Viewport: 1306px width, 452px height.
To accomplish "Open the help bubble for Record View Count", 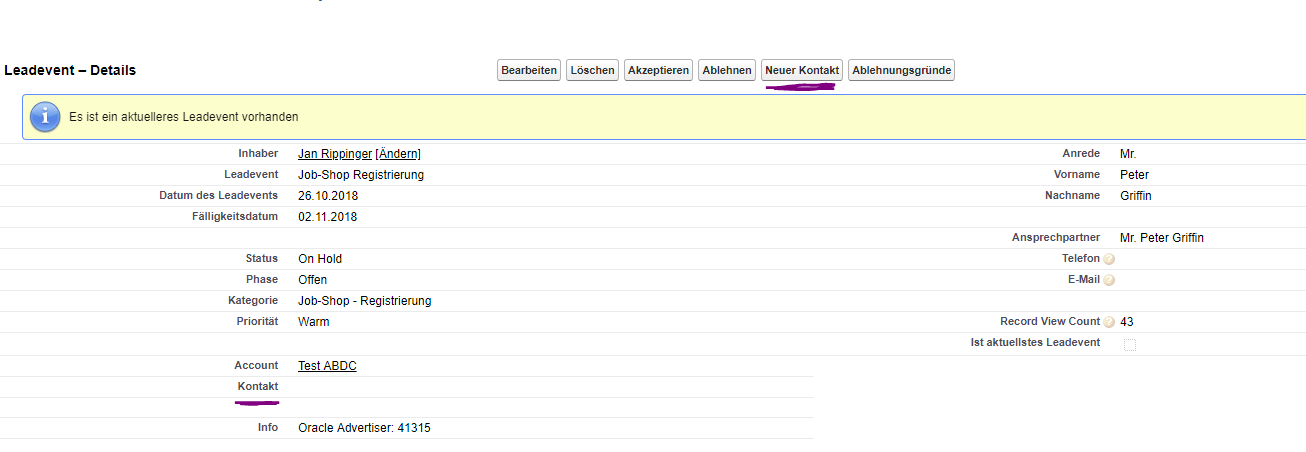I will [1109, 322].
